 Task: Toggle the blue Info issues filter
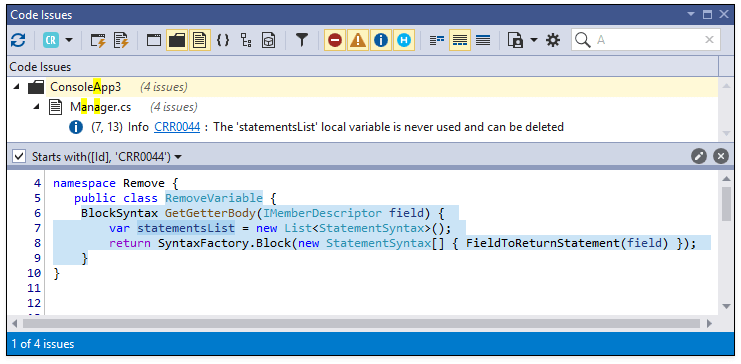(x=380, y=41)
